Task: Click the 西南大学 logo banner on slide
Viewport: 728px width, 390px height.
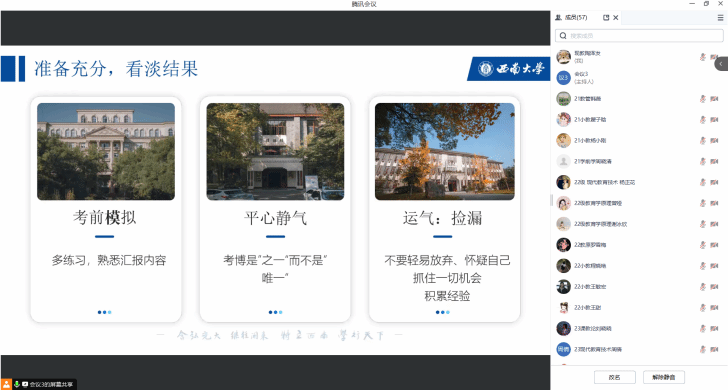Action: 509,69
